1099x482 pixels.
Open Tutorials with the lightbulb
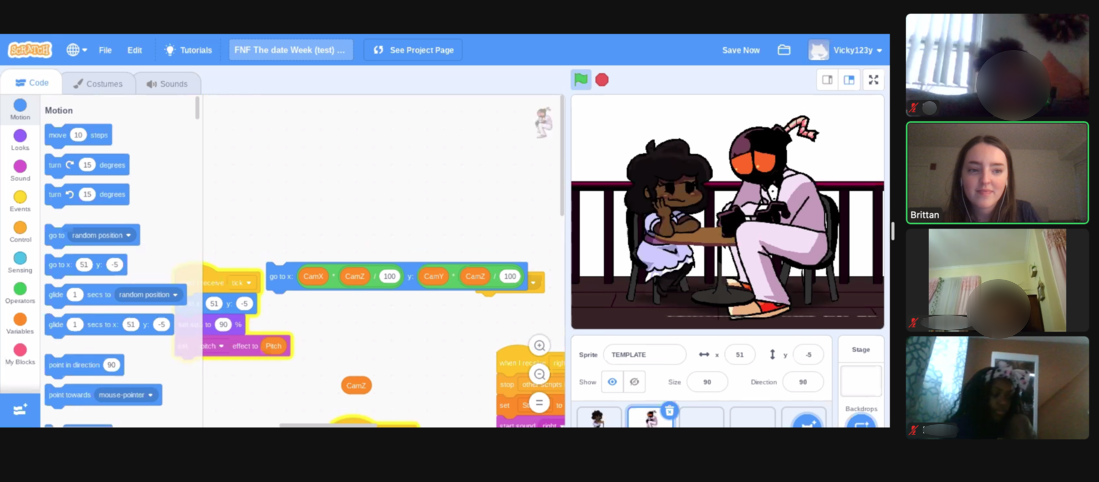coord(188,50)
